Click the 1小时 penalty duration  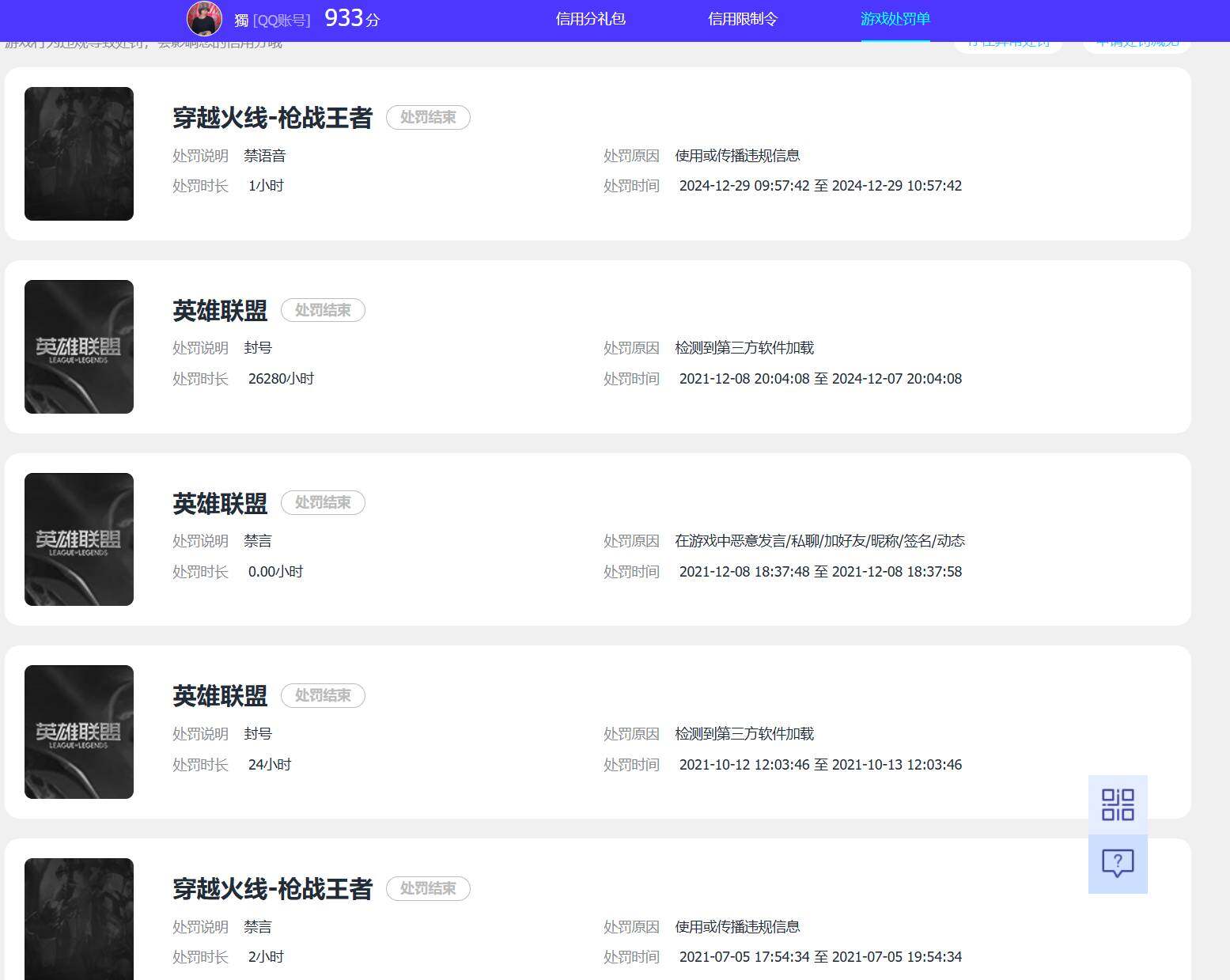(x=266, y=186)
